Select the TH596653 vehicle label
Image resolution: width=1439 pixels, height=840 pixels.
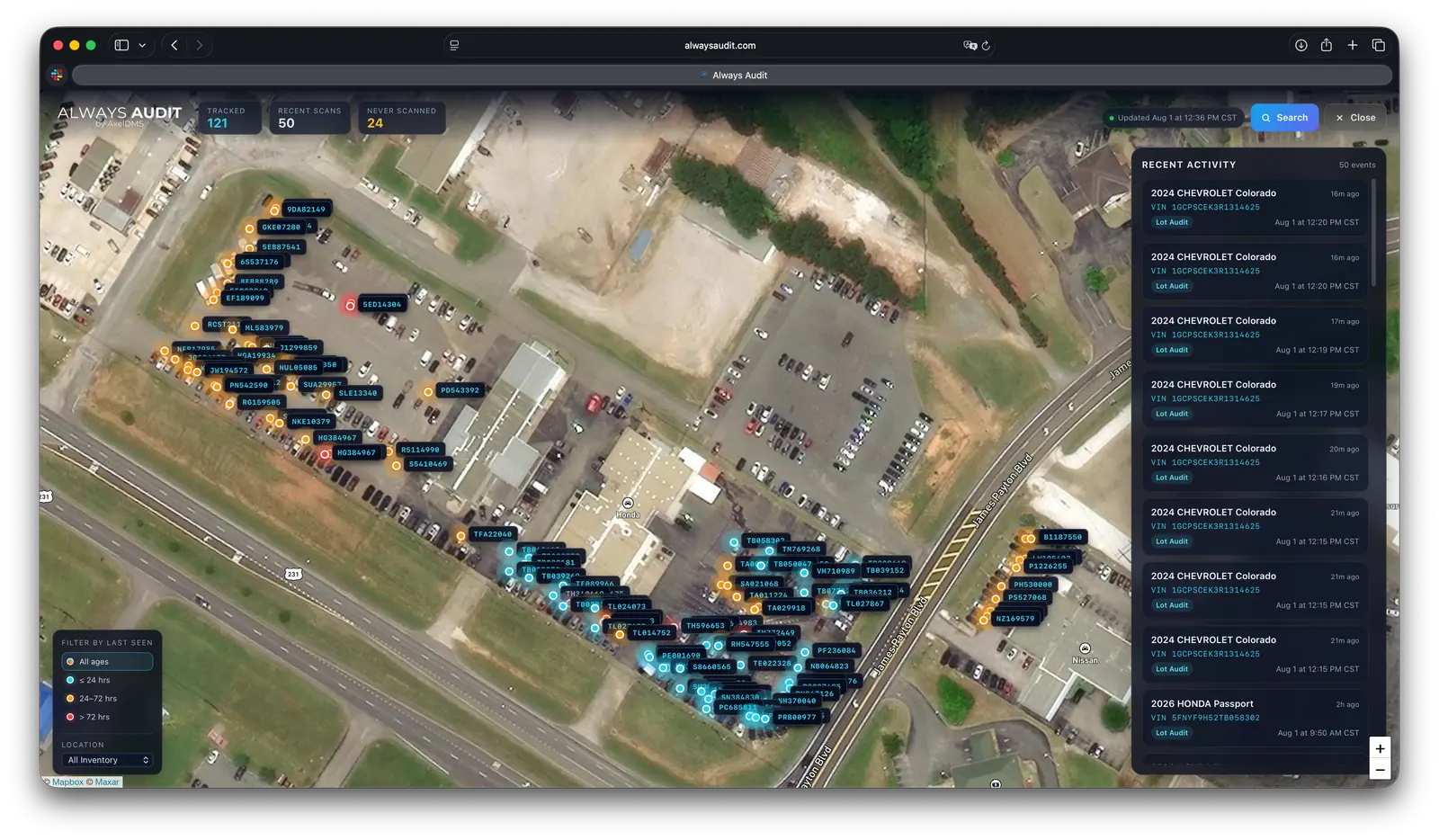coord(705,625)
